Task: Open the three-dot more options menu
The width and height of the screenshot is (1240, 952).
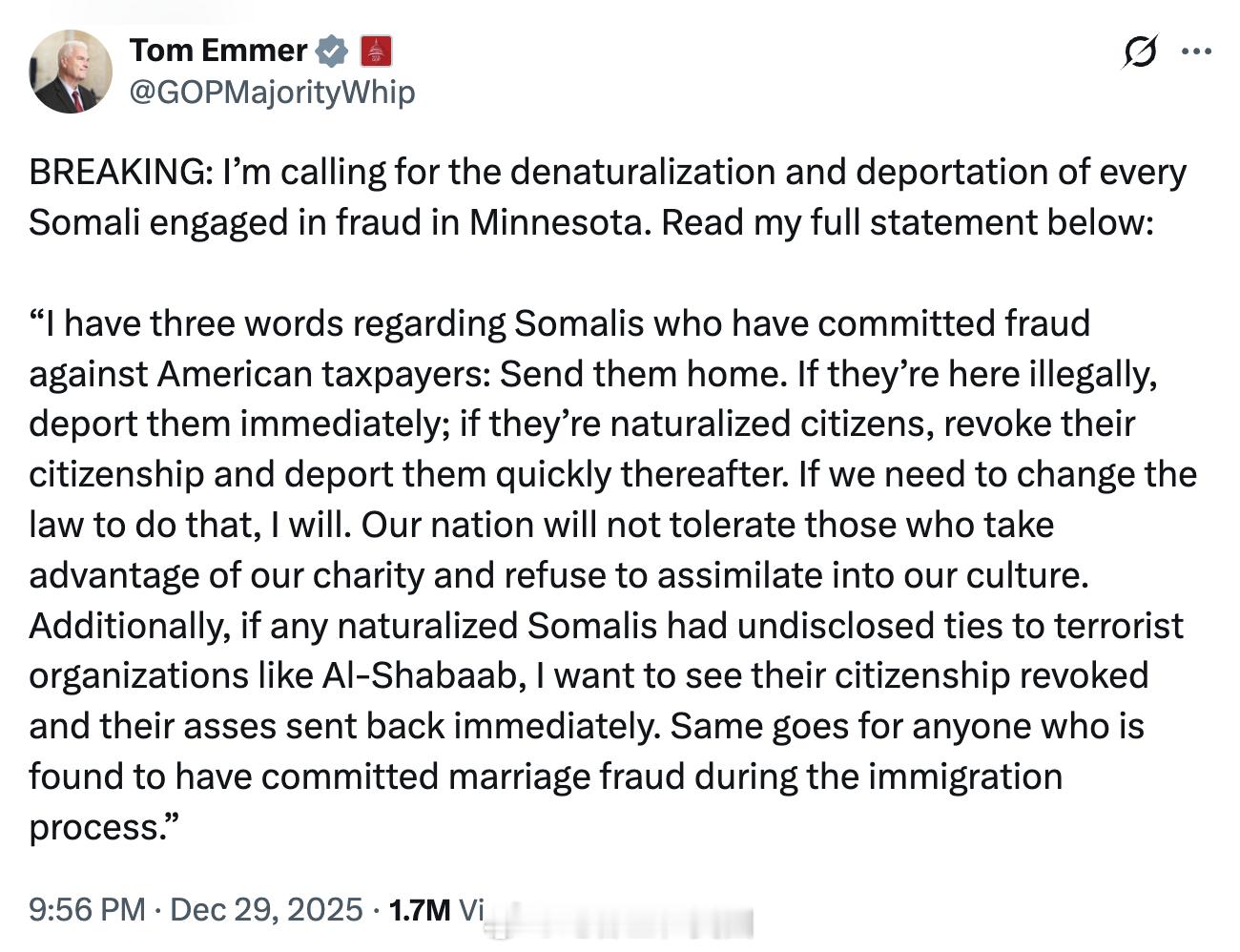Action: pyautogui.click(x=1196, y=52)
